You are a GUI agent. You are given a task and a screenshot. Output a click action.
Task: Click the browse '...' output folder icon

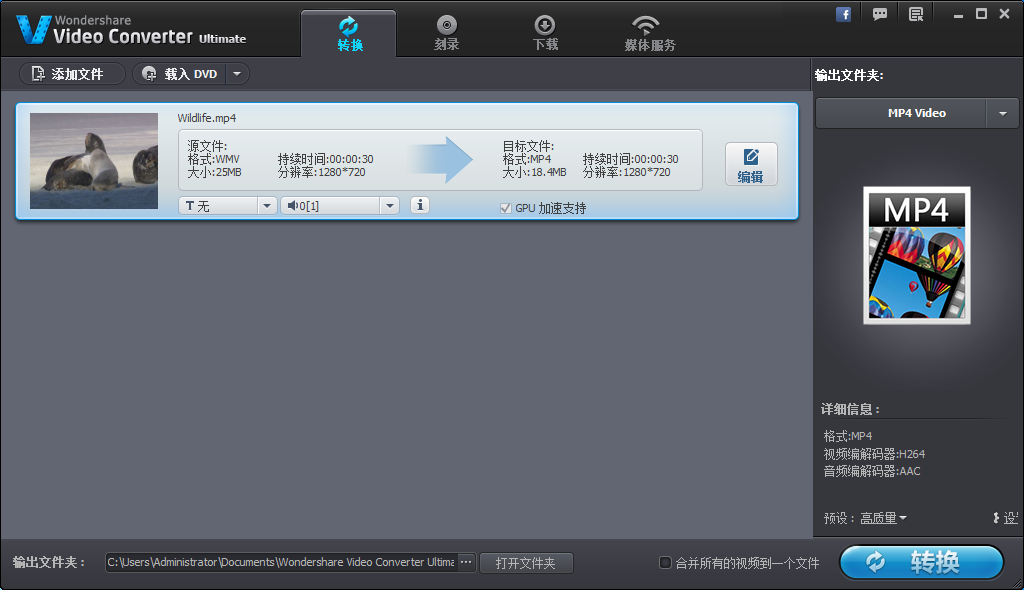[x=466, y=563]
